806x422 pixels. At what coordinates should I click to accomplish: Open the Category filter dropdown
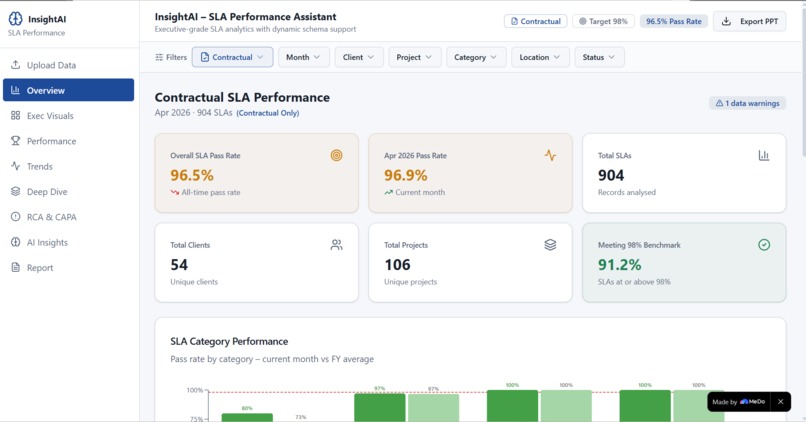coord(475,57)
